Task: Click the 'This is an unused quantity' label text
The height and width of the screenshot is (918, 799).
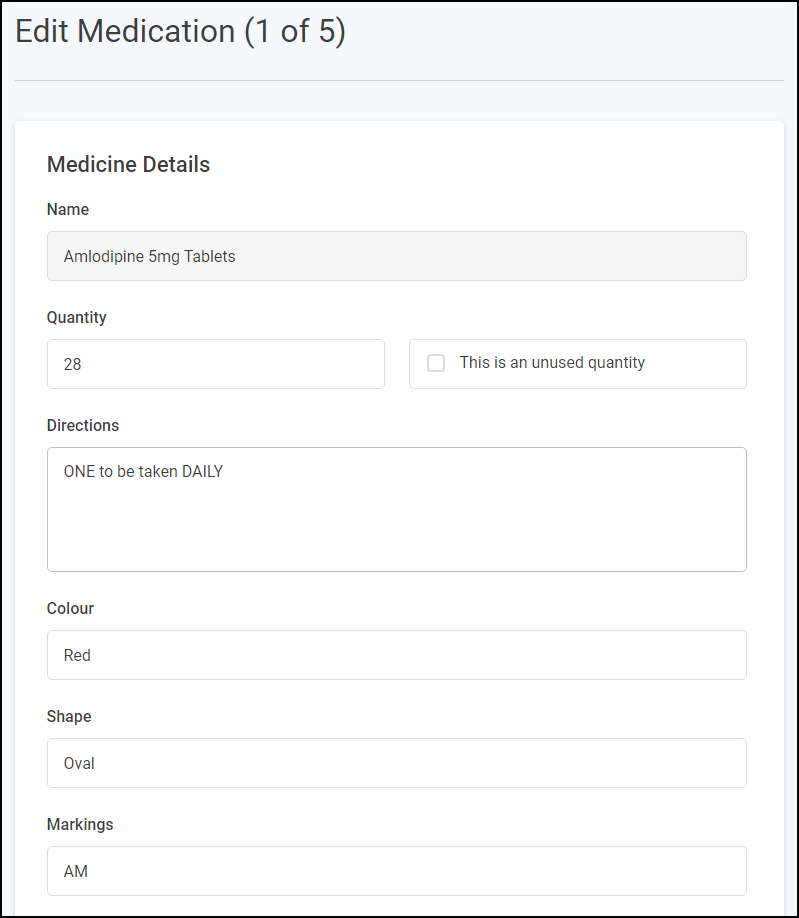Action: (552, 363)
